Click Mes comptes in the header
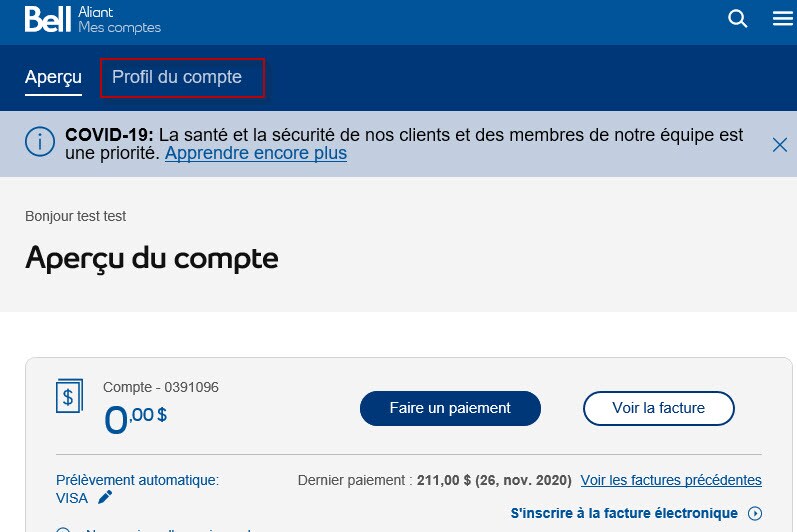797x532 pixels. click(x=119, y=27)
